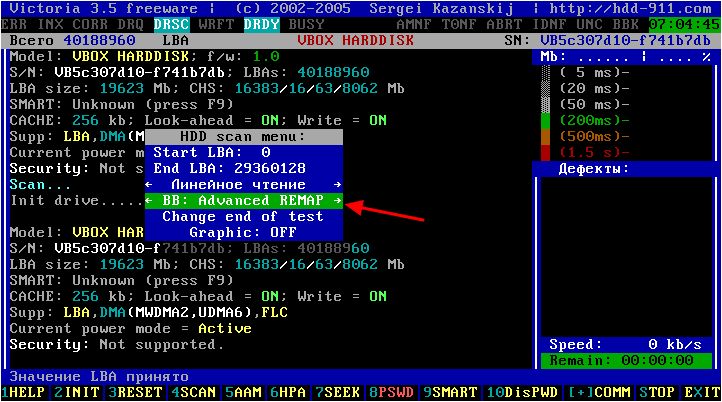Screen dimensions: 722x402
Task: Click the [+]COMM bottom item
Action: [x=598, y=392]
